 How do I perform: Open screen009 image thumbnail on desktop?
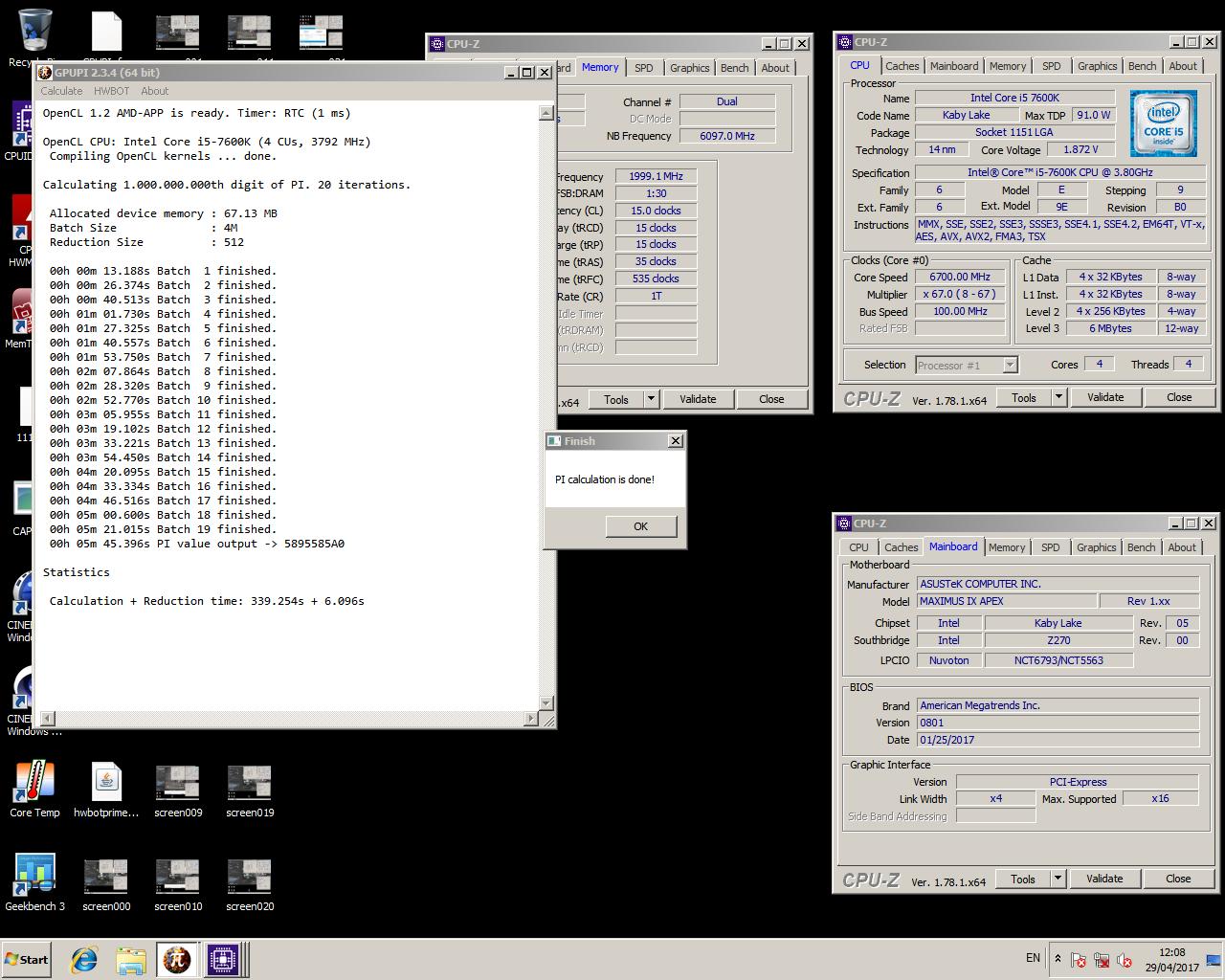(178, 790)
